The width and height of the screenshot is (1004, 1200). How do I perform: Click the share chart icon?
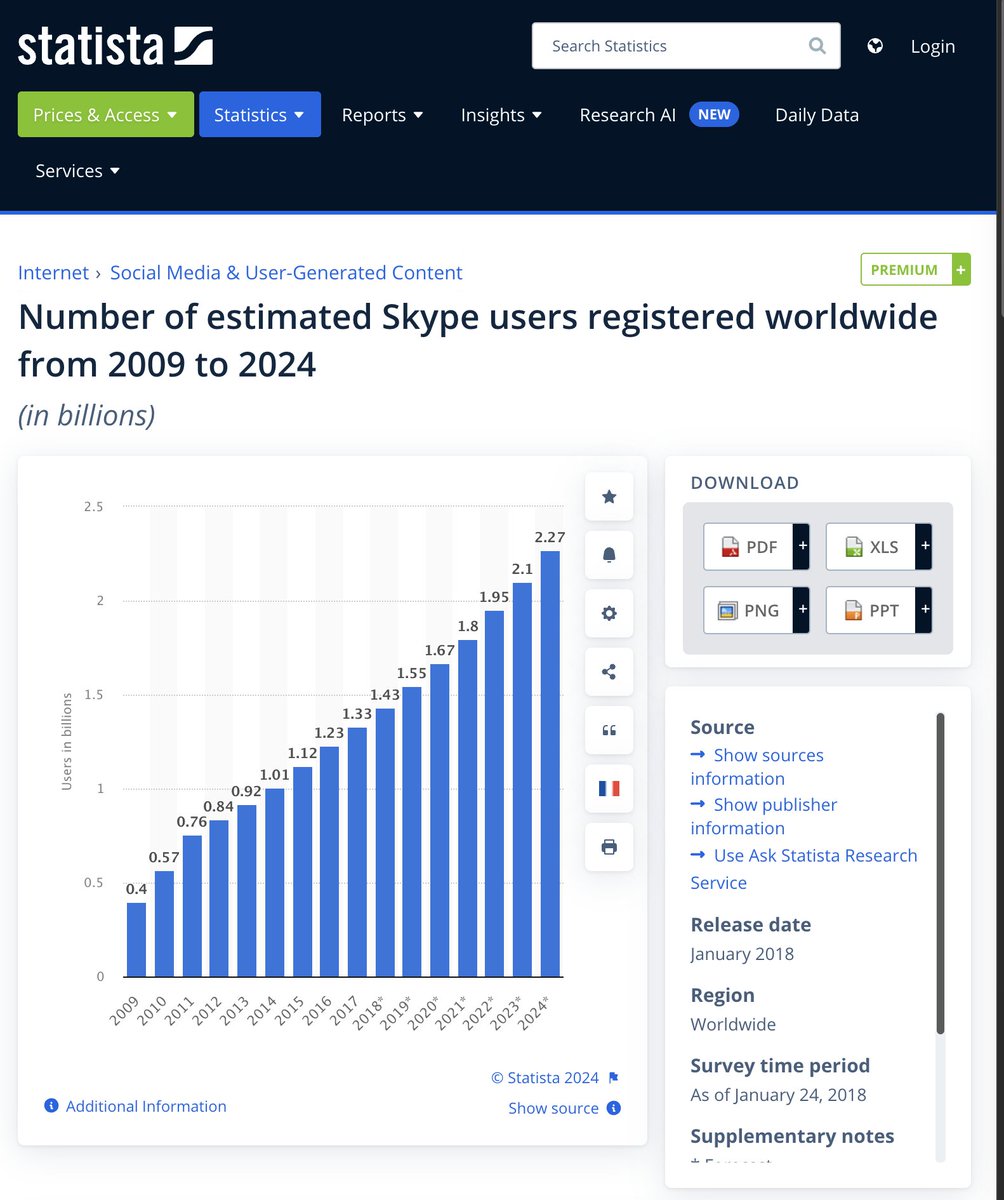pyautogui.click(x=609, y=671)
